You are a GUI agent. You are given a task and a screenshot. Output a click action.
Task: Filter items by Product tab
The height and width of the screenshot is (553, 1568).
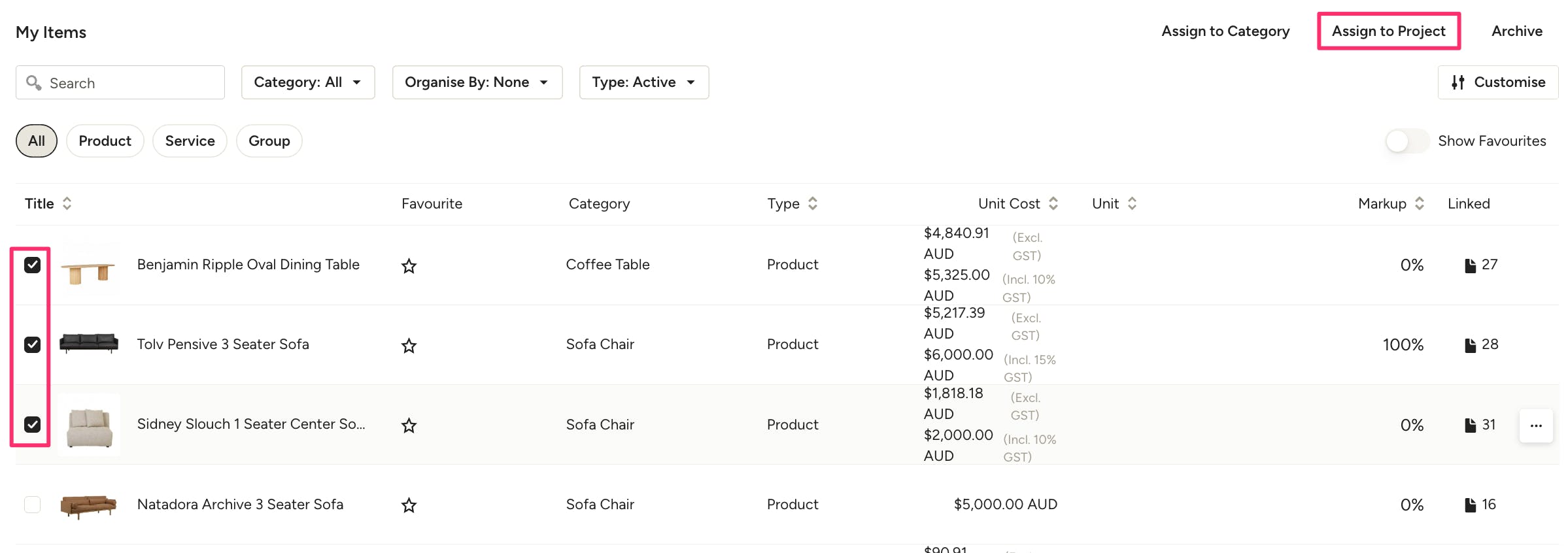point(105,141)
